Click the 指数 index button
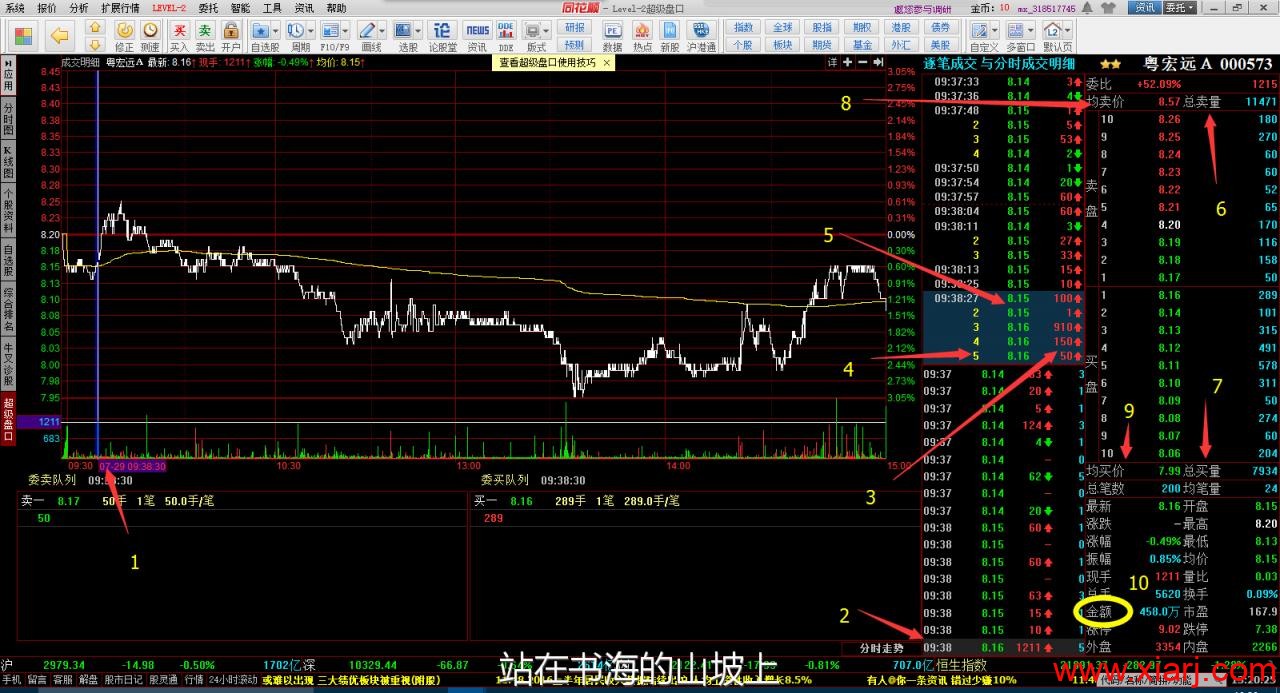This screenshot has height=693, width=1280. (x=743, y=27)
